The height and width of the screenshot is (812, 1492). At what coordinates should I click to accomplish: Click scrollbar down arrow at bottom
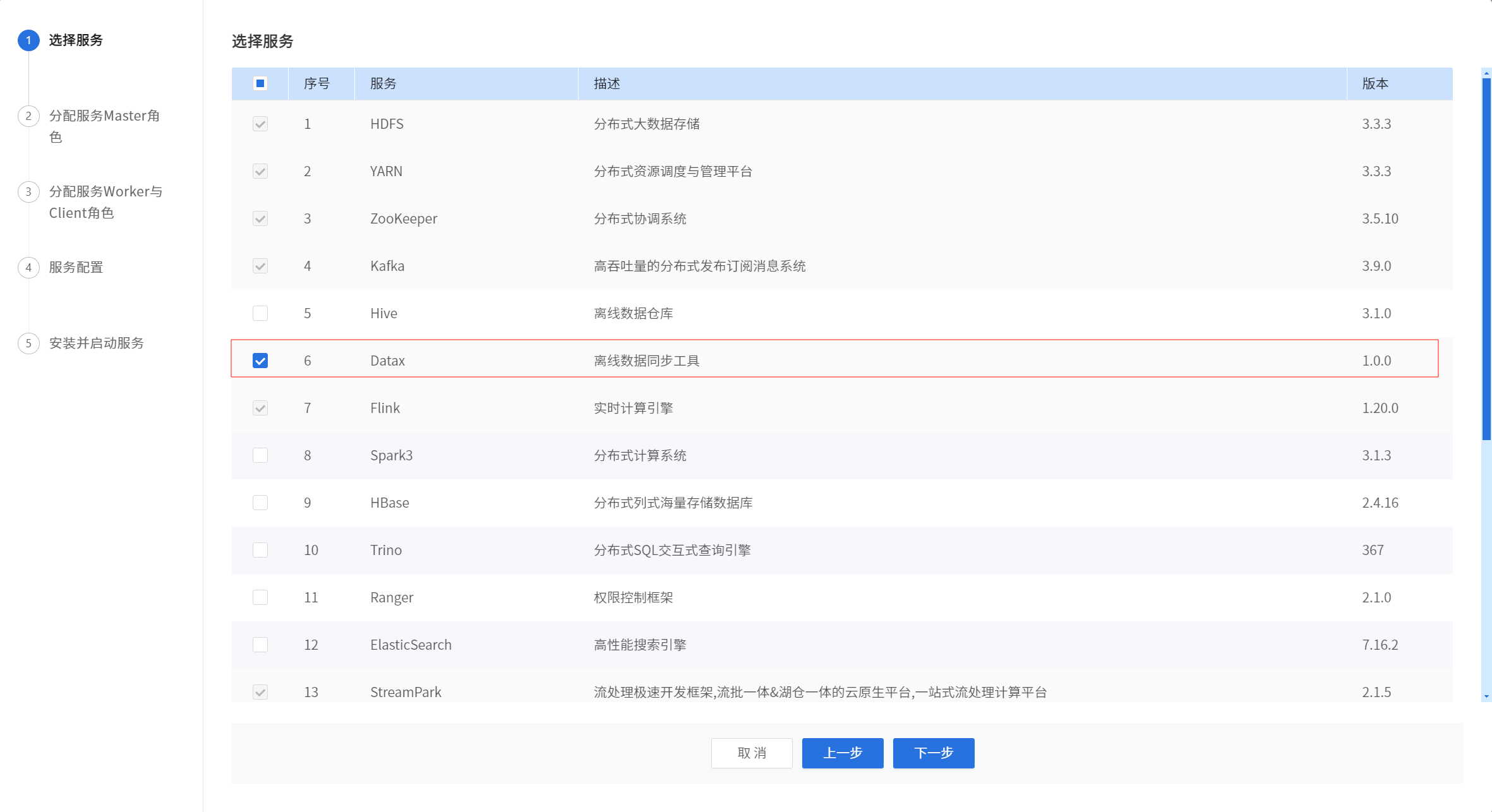point(1486,696)
